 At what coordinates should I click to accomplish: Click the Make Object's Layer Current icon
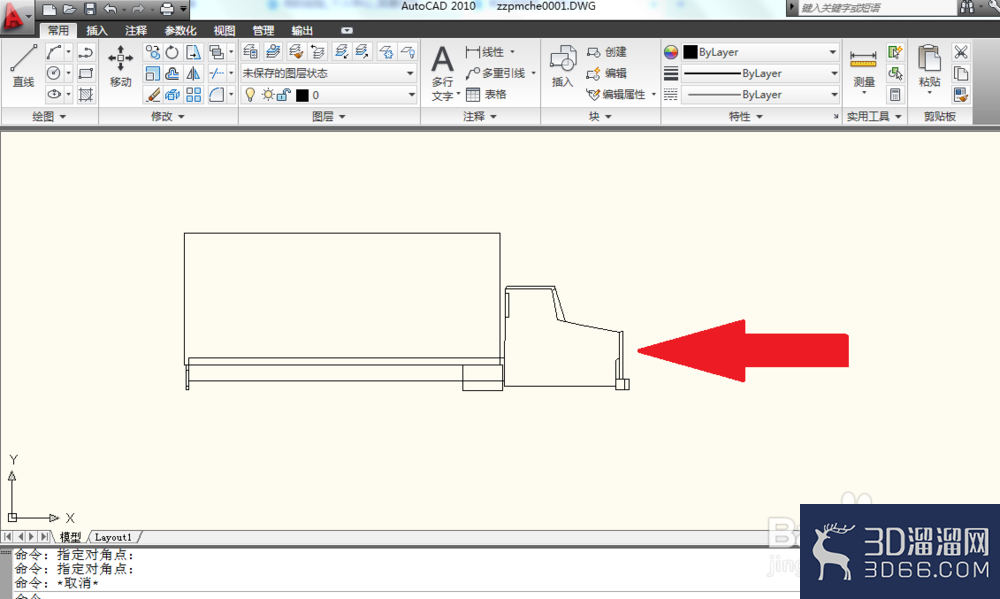(273, 51)
